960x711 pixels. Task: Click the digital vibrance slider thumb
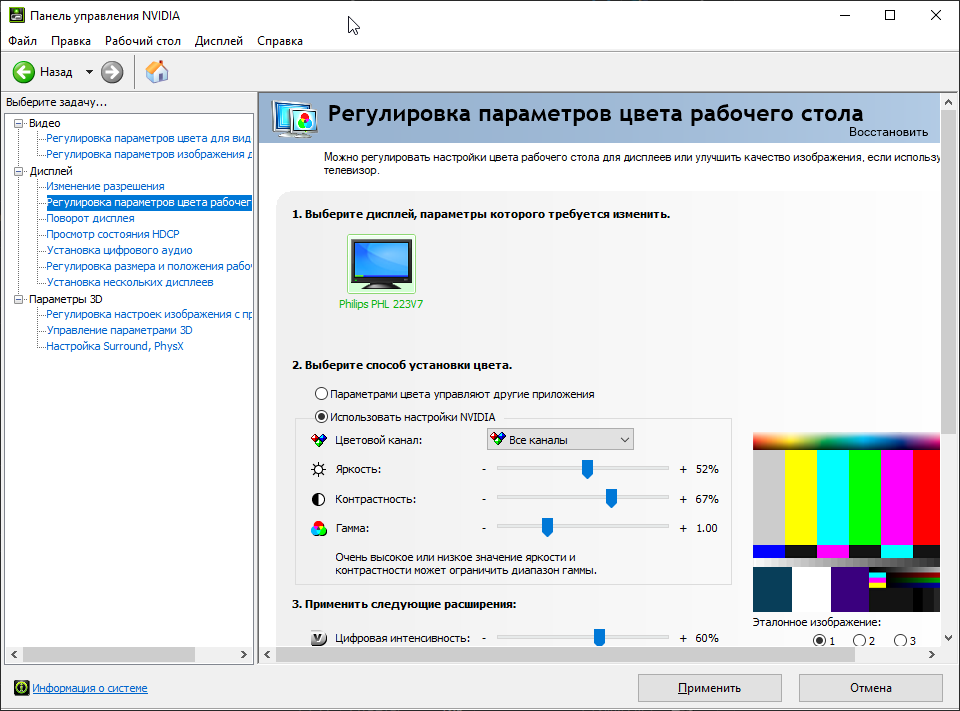click(x=599, y=638)
